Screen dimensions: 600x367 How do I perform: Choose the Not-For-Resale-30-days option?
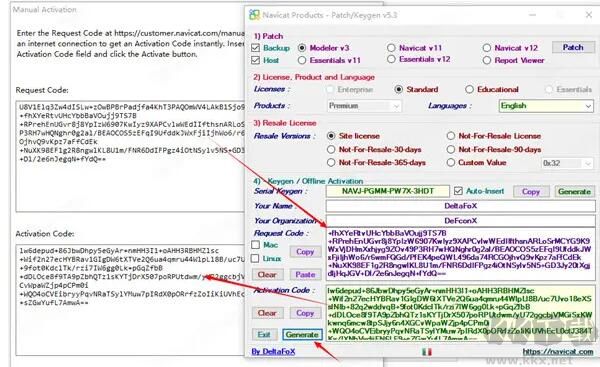pyautogui.click(x=331, y=149)
